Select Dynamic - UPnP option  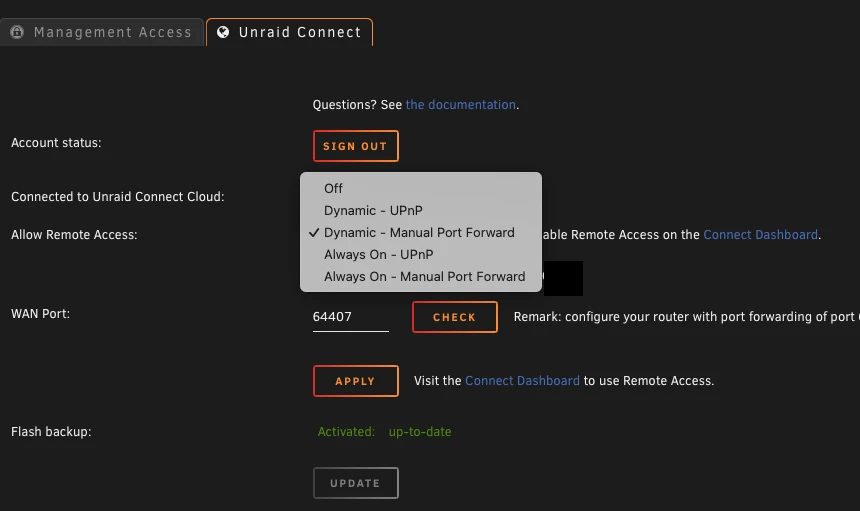[x=421, y=211]
